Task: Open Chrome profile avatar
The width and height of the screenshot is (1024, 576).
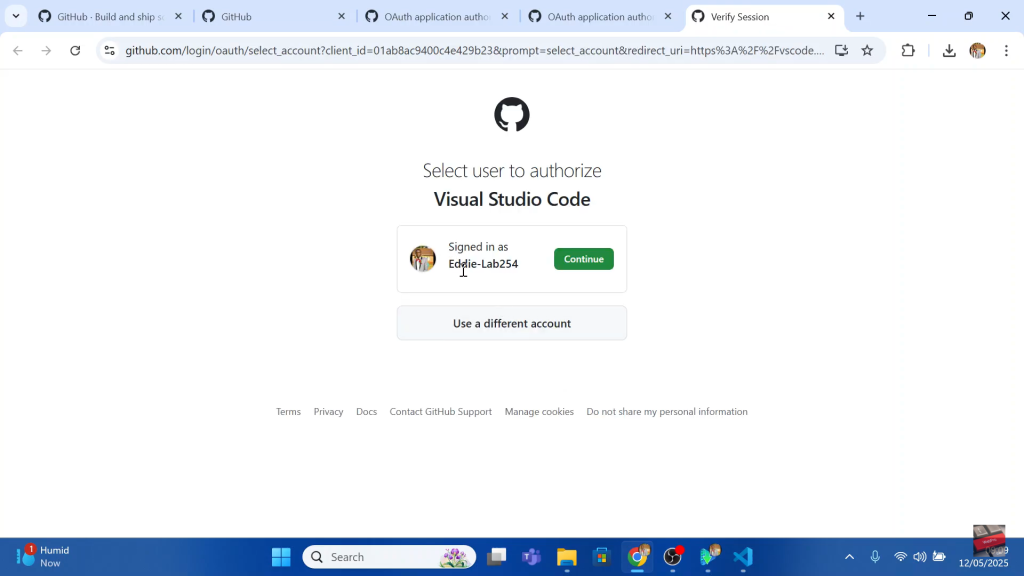Action: point(978,50)
